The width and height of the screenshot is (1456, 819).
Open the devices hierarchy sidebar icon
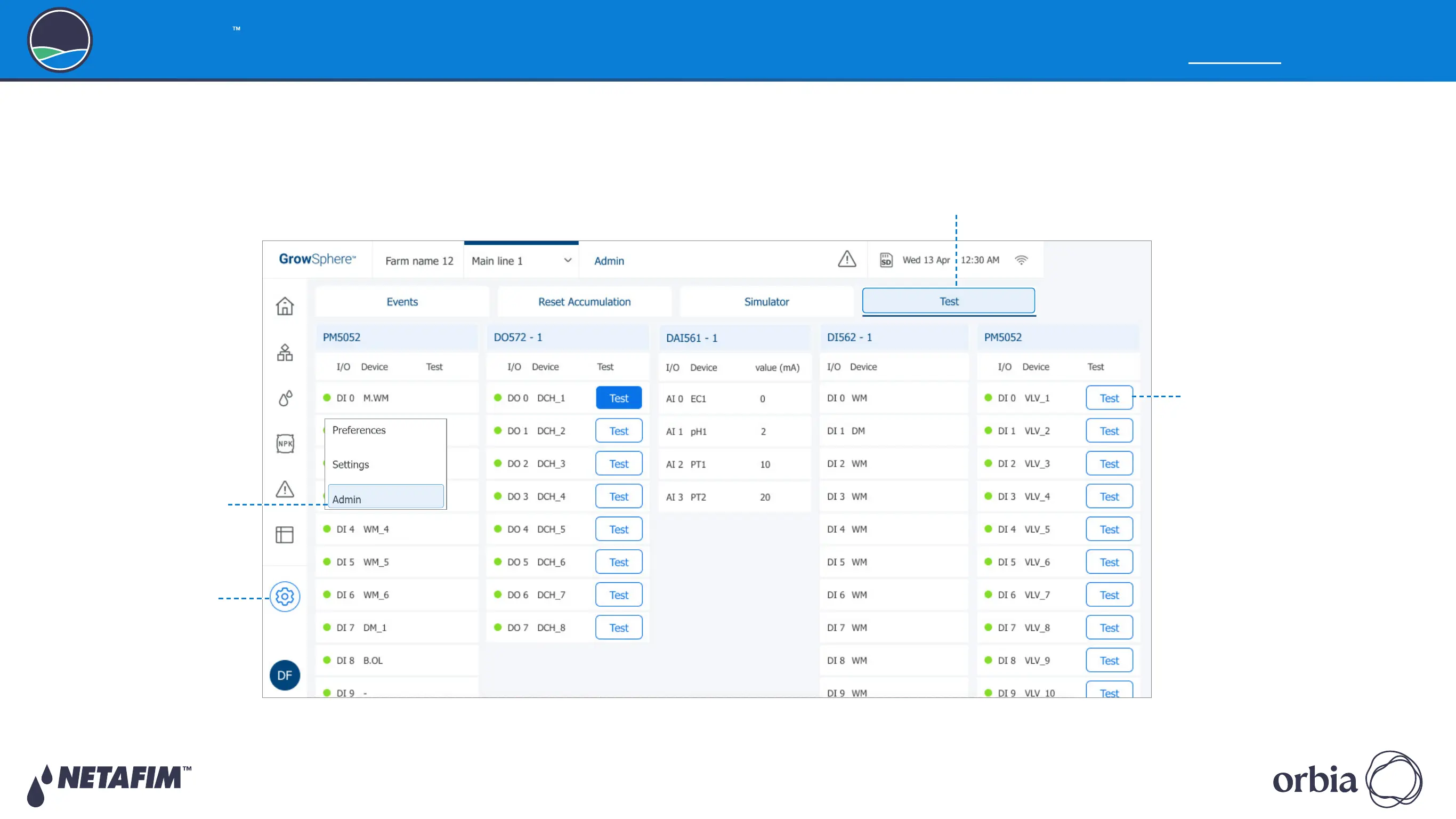(285, 352)
